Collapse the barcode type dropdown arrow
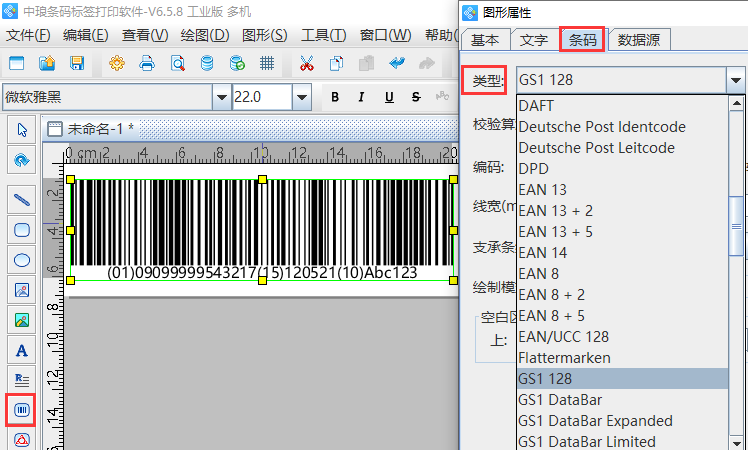The image size is (748, 450). tap(736, 80)
